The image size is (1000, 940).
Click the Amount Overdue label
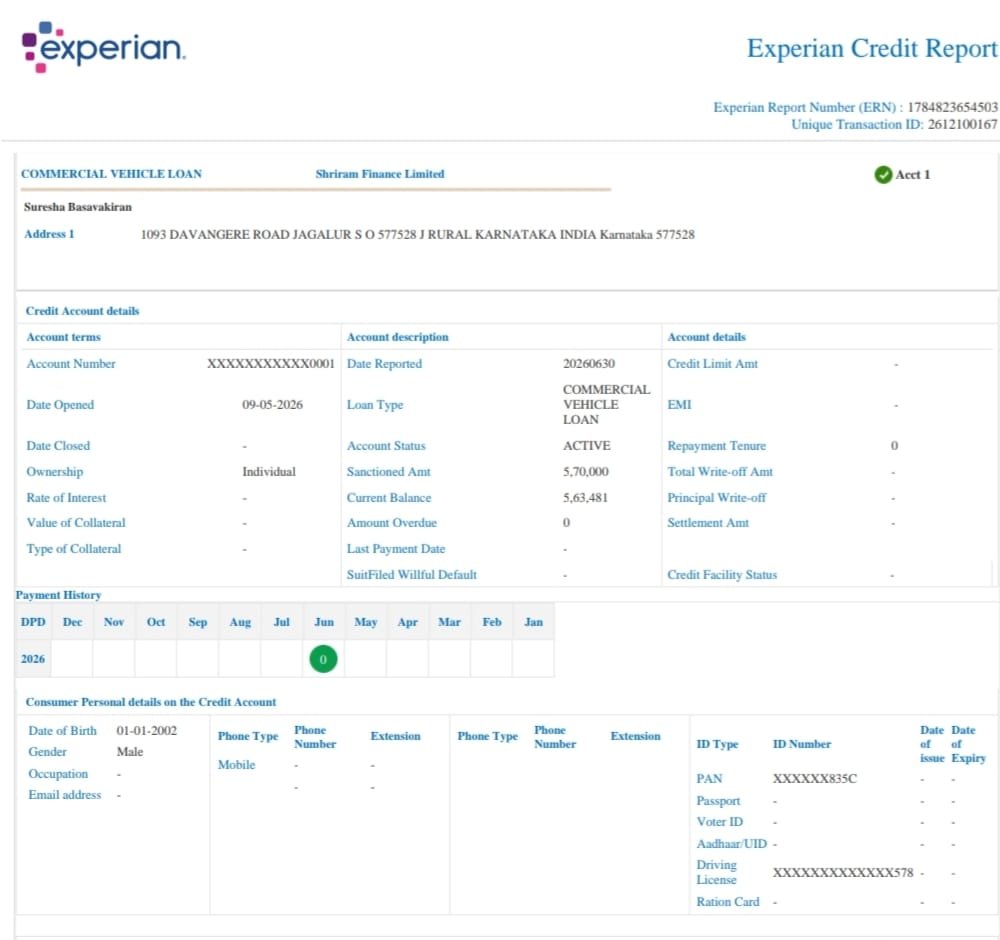[x=392, y=522]
